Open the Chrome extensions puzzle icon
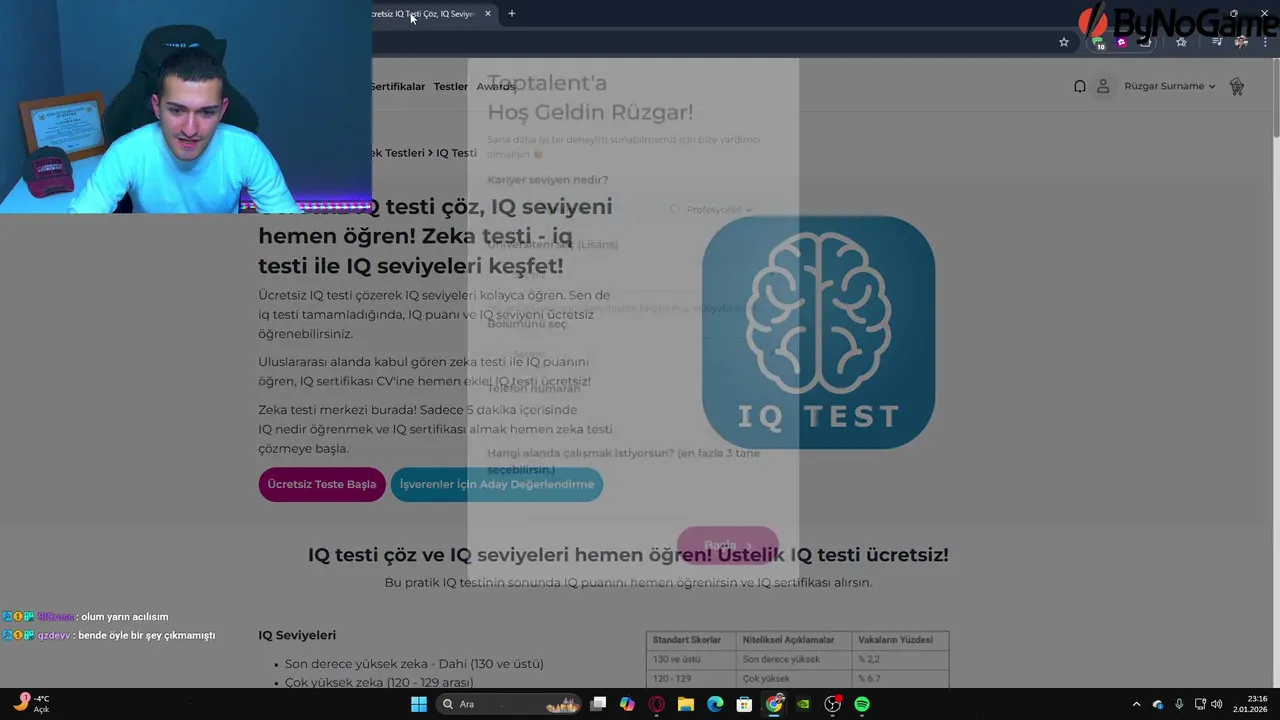 [1146, 42]
